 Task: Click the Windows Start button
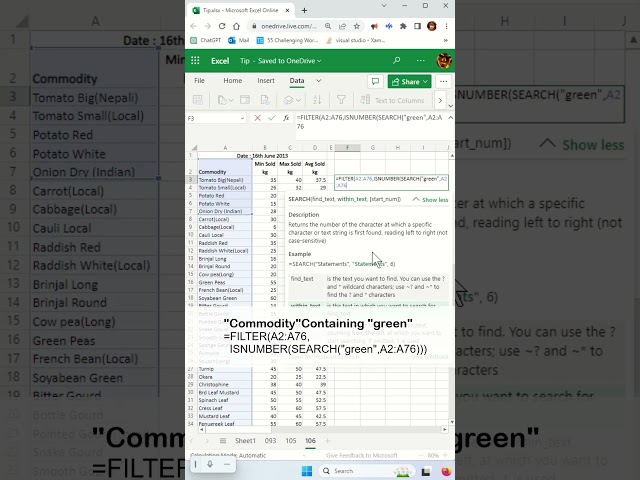307,471
